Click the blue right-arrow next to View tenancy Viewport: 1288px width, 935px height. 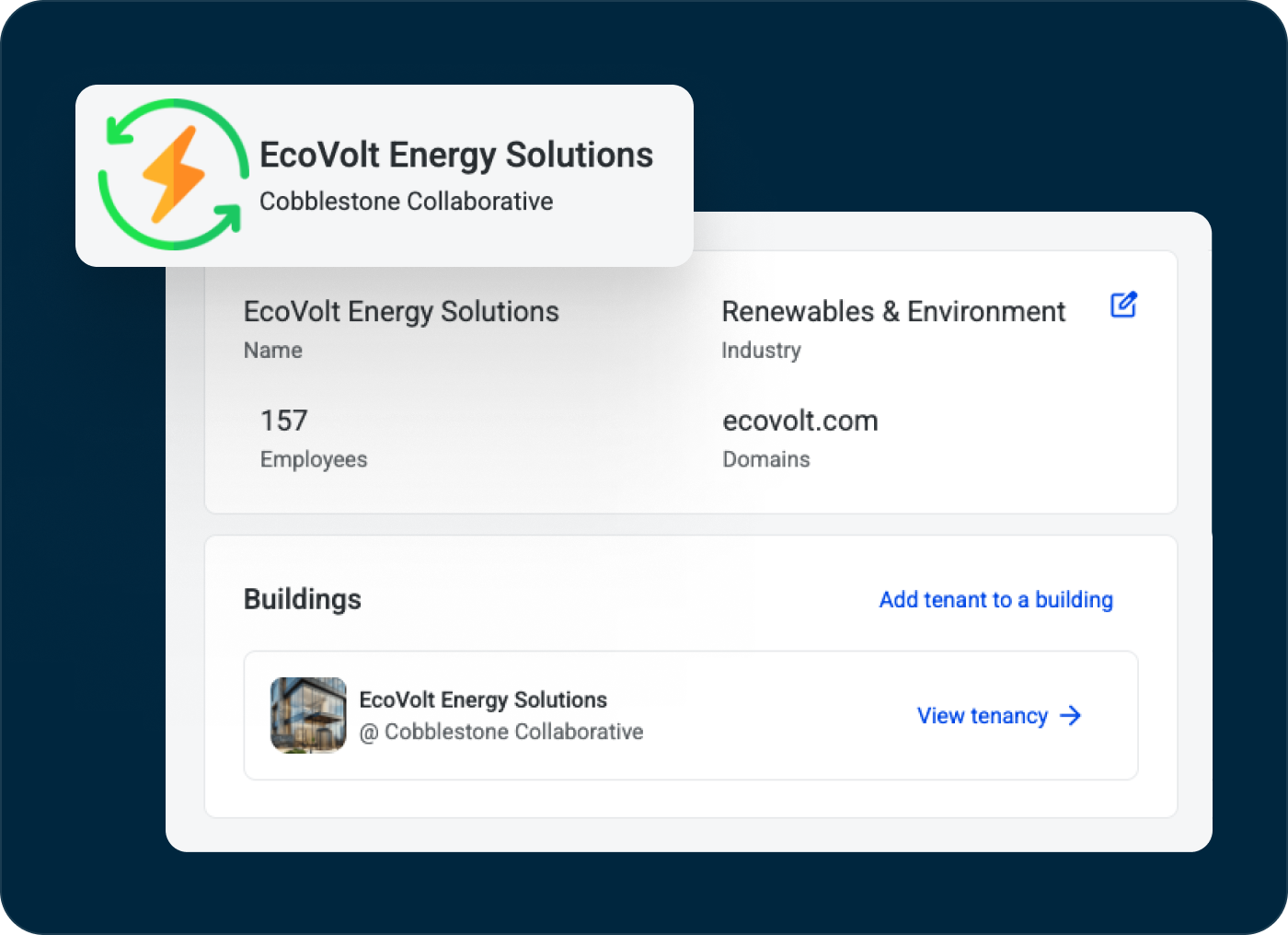click(x=1071, y=715)
